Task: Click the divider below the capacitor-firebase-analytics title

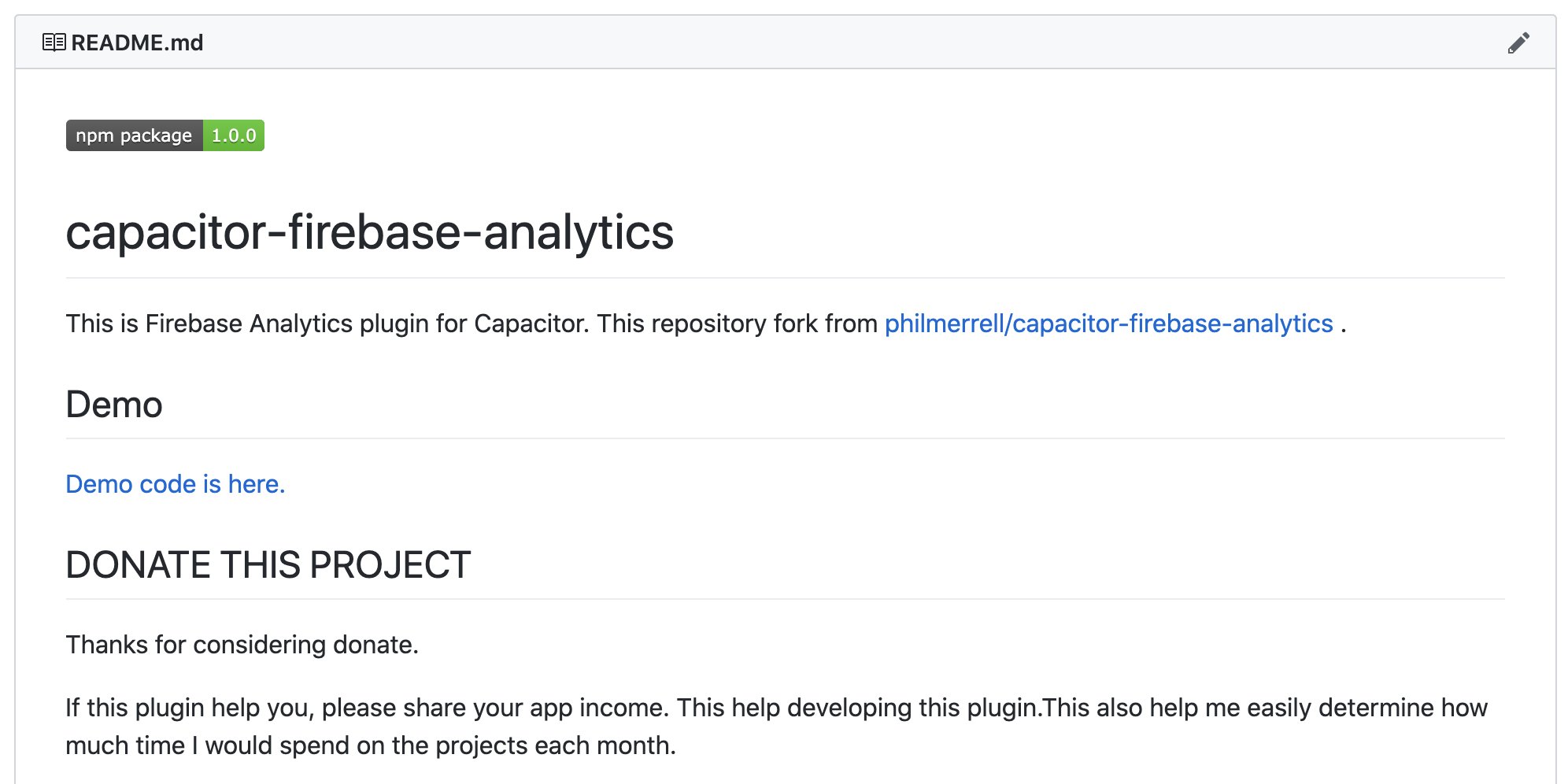Action: coord(785,278)
